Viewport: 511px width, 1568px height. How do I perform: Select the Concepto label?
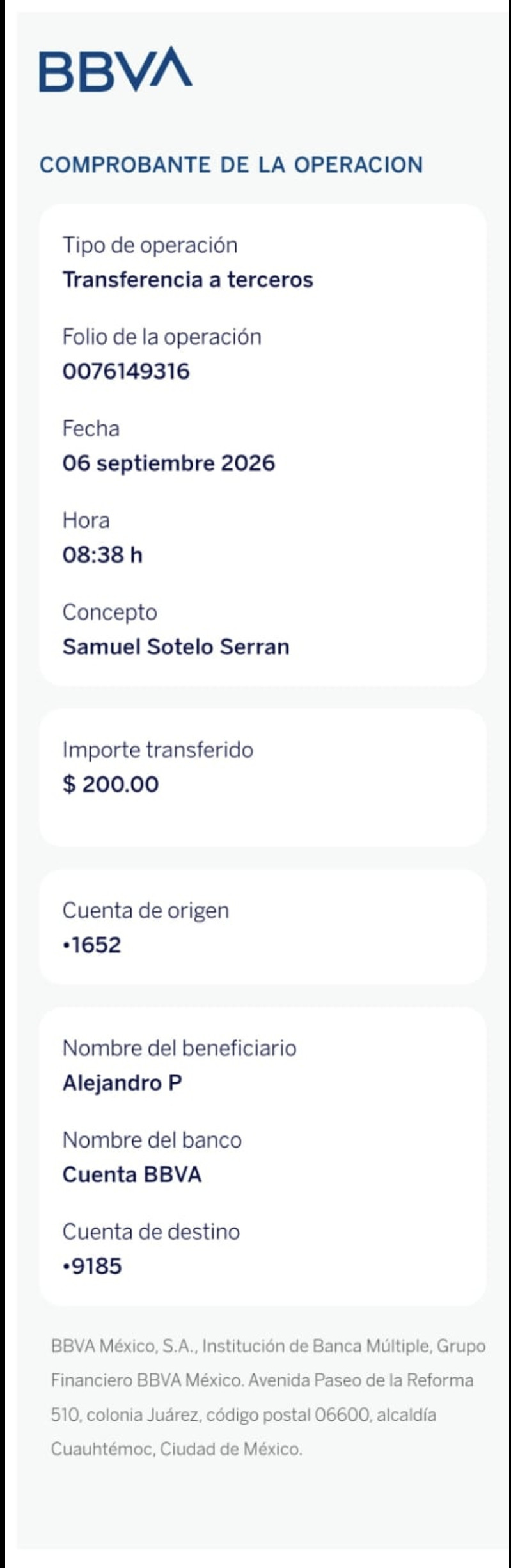click(109, 612)
